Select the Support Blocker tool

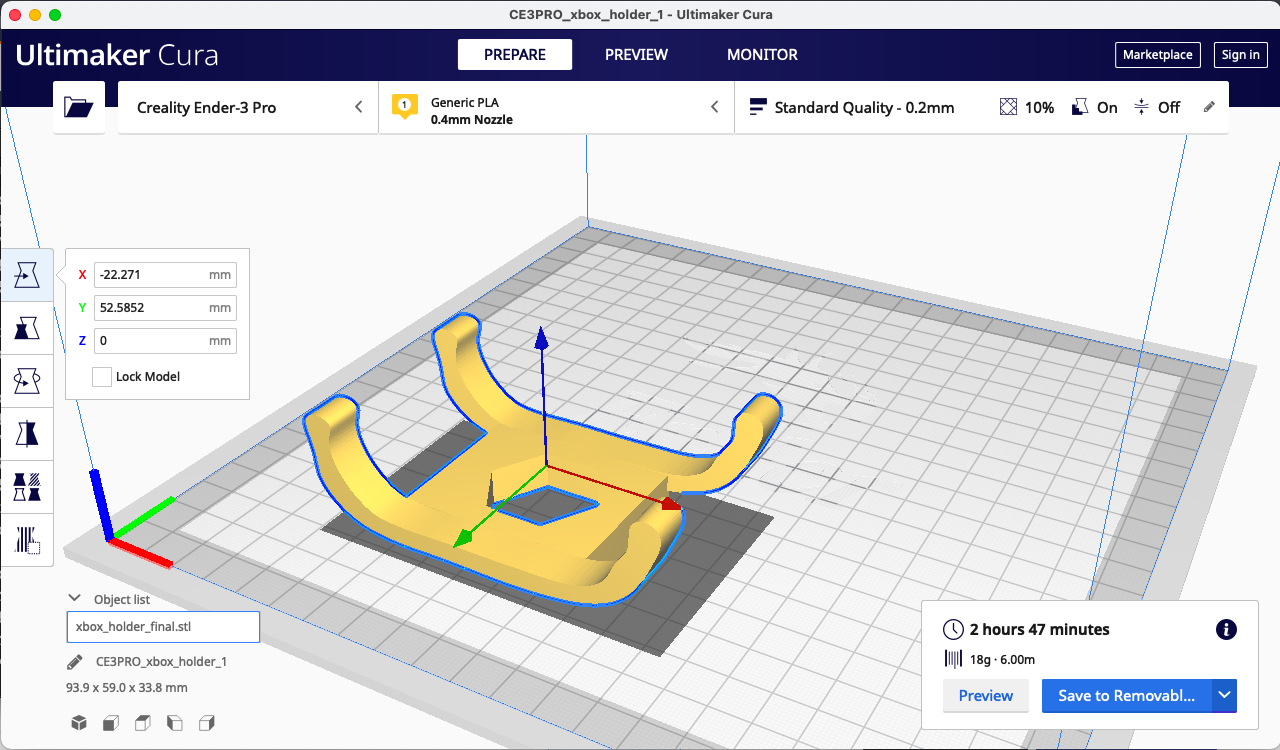click(27, 541)
